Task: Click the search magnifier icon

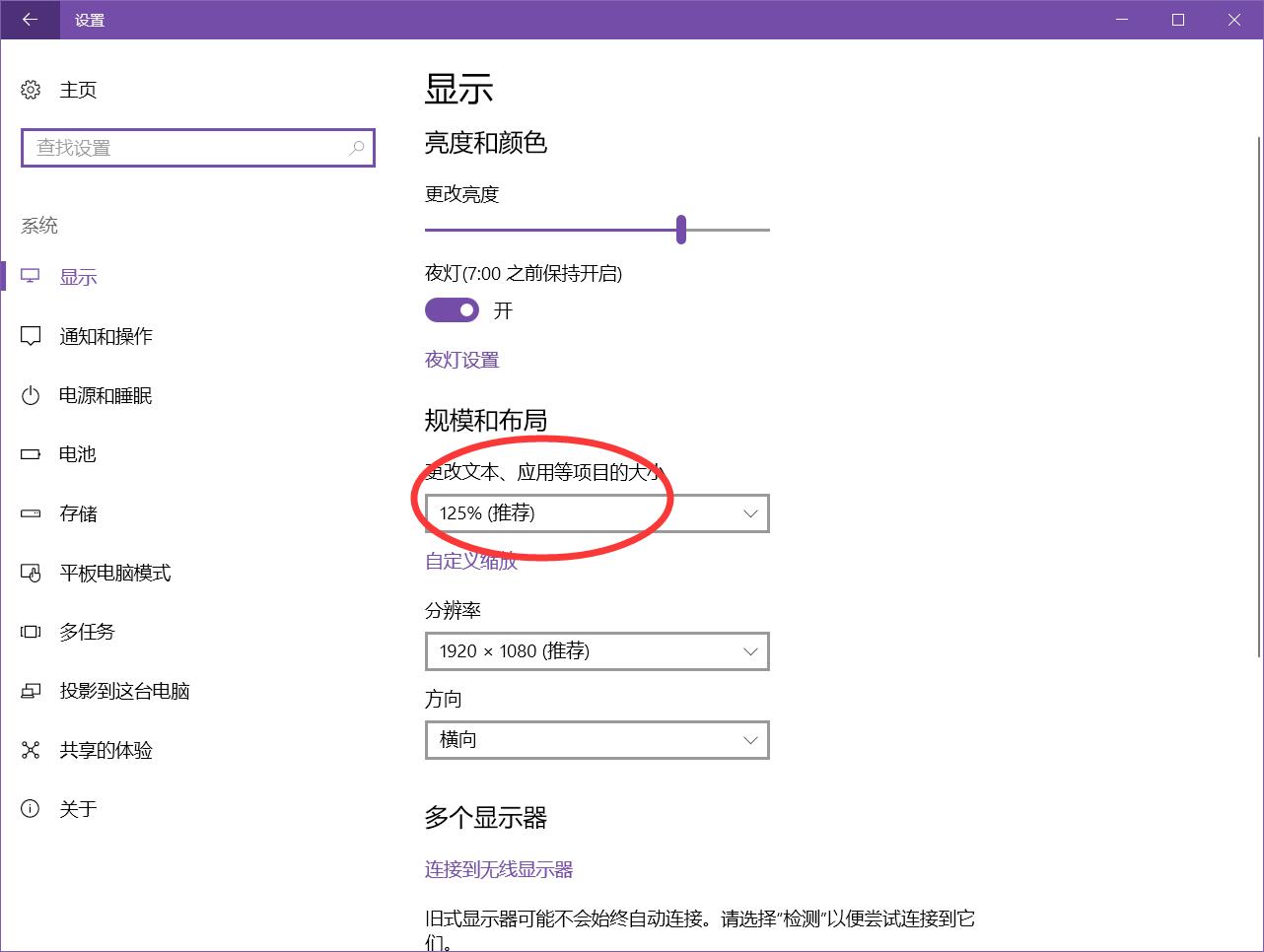Action: pyautogui.click(x=357, y=148)
